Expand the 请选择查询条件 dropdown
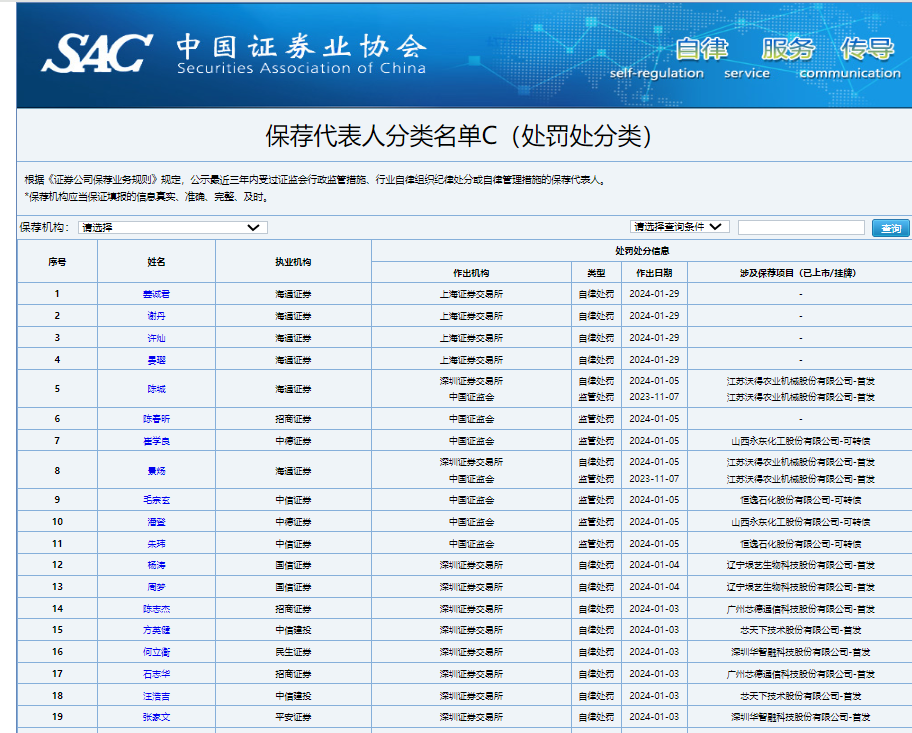 [679, 227]
